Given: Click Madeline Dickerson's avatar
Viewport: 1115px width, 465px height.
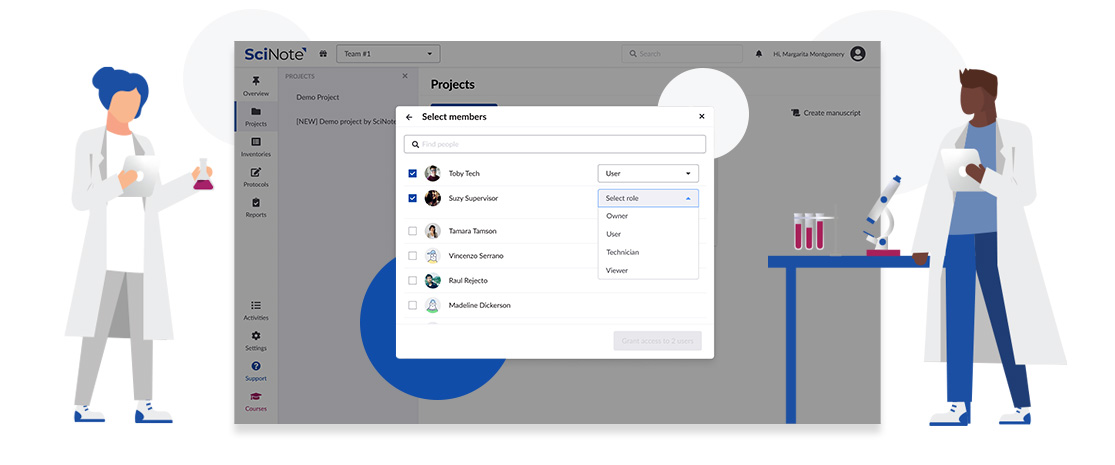Looking at the screenshot, I should click(432, 305).
